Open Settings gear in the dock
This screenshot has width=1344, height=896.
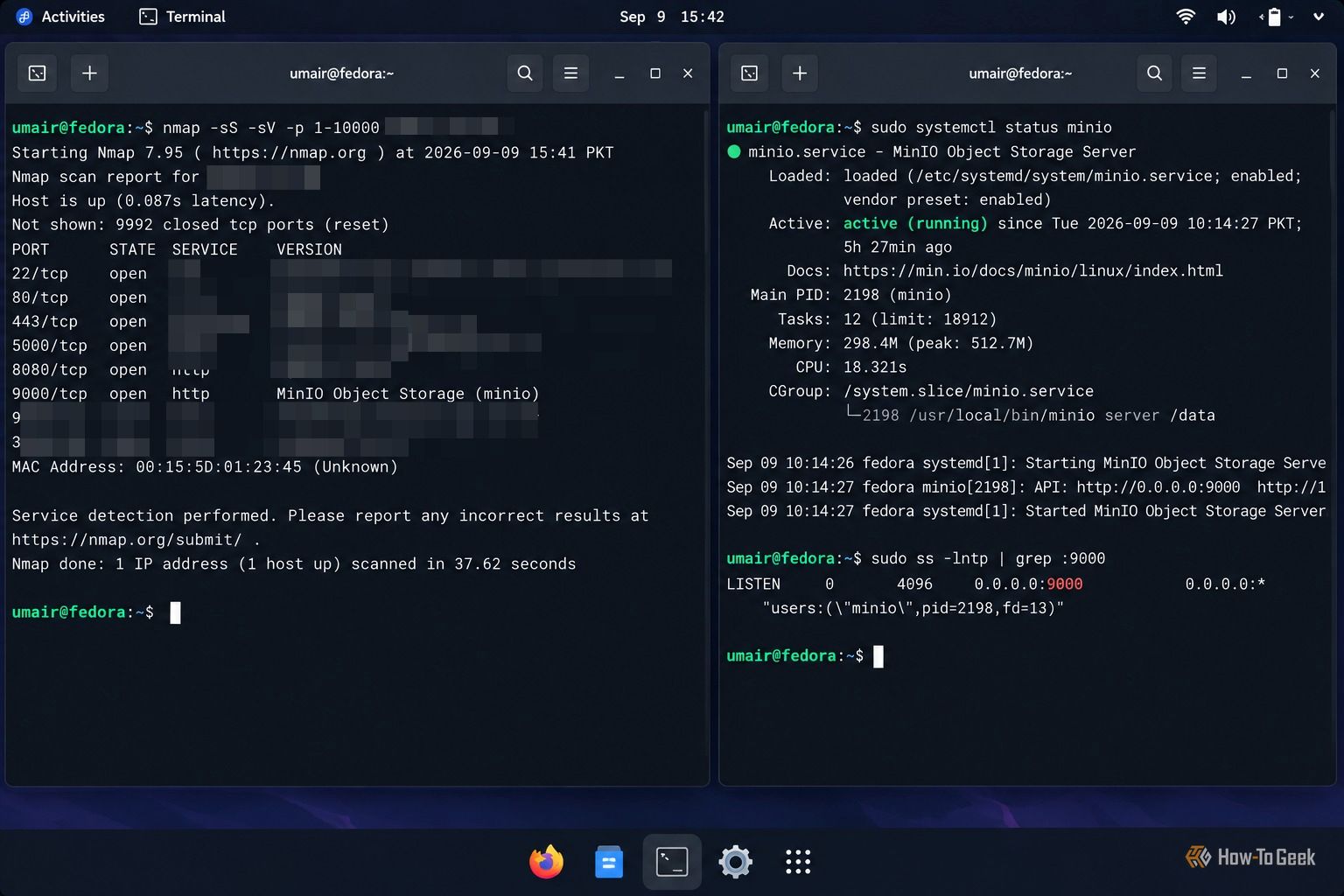pos(735,862)
